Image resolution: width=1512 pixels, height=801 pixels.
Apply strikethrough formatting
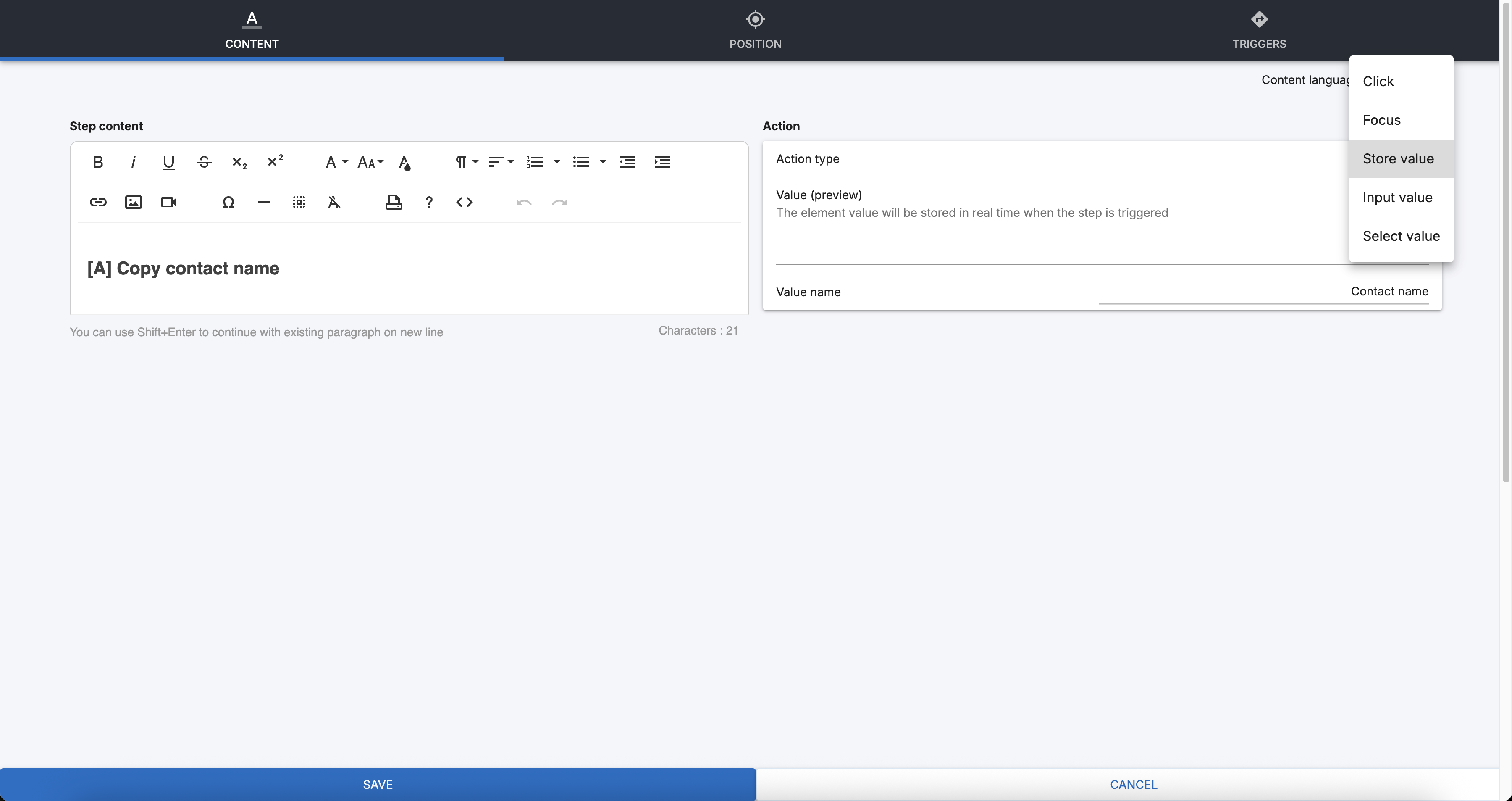pos(204,162)
